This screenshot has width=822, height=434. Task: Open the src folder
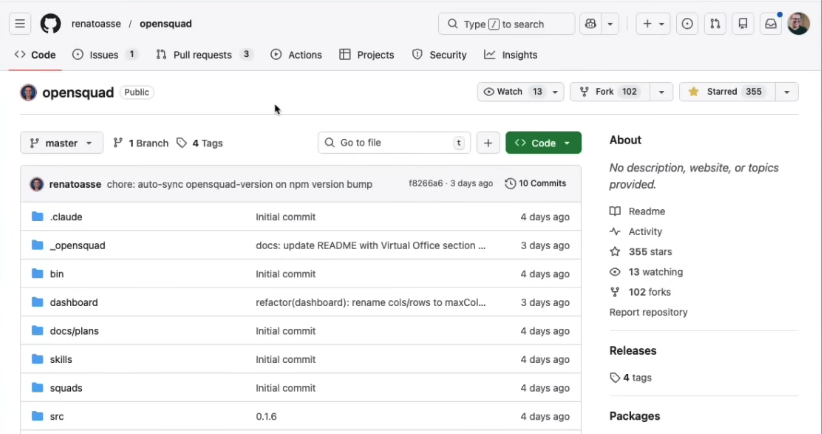click(57, 417)
